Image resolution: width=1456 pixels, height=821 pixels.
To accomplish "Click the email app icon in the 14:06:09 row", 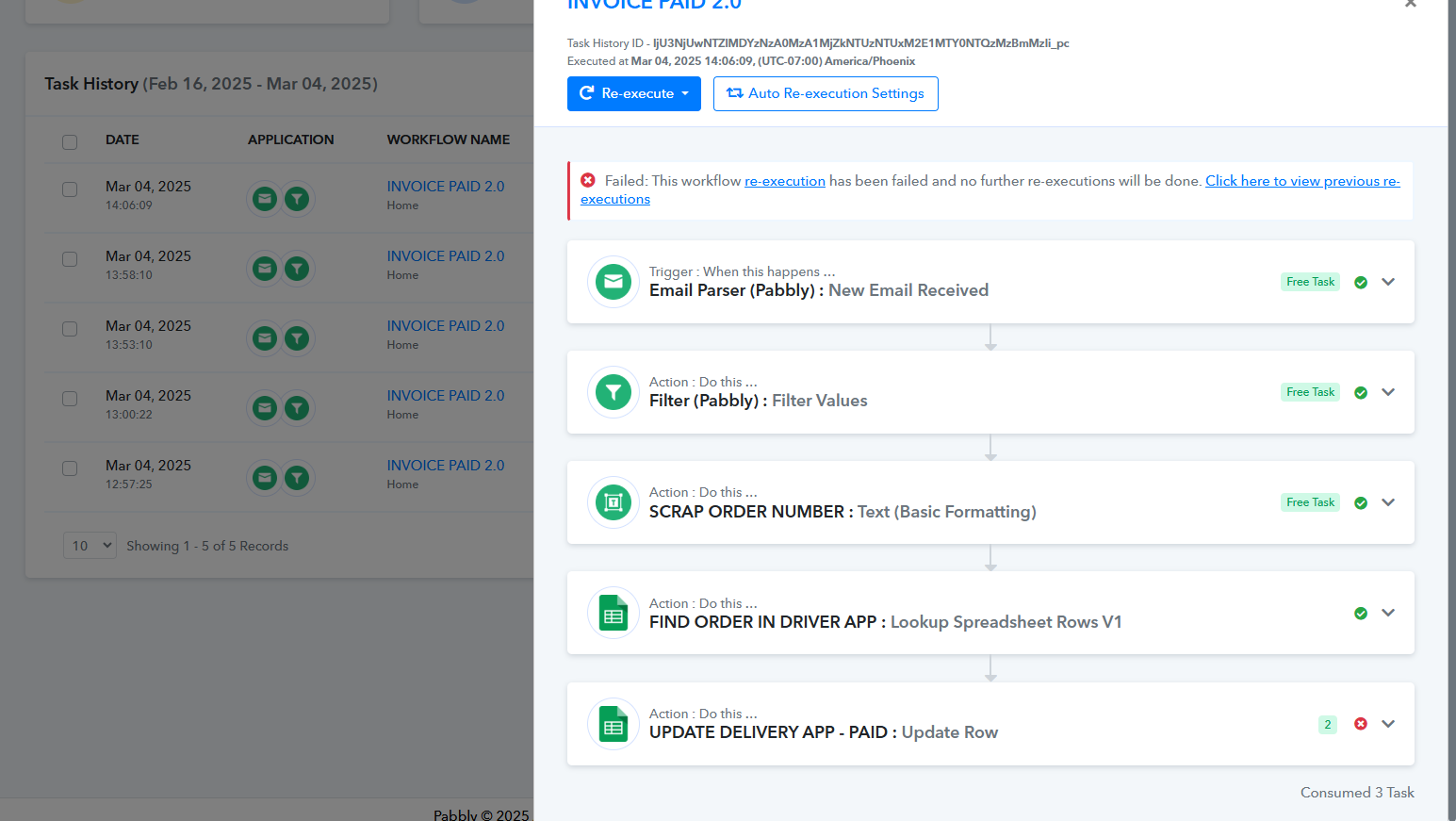I will point(265,199).
